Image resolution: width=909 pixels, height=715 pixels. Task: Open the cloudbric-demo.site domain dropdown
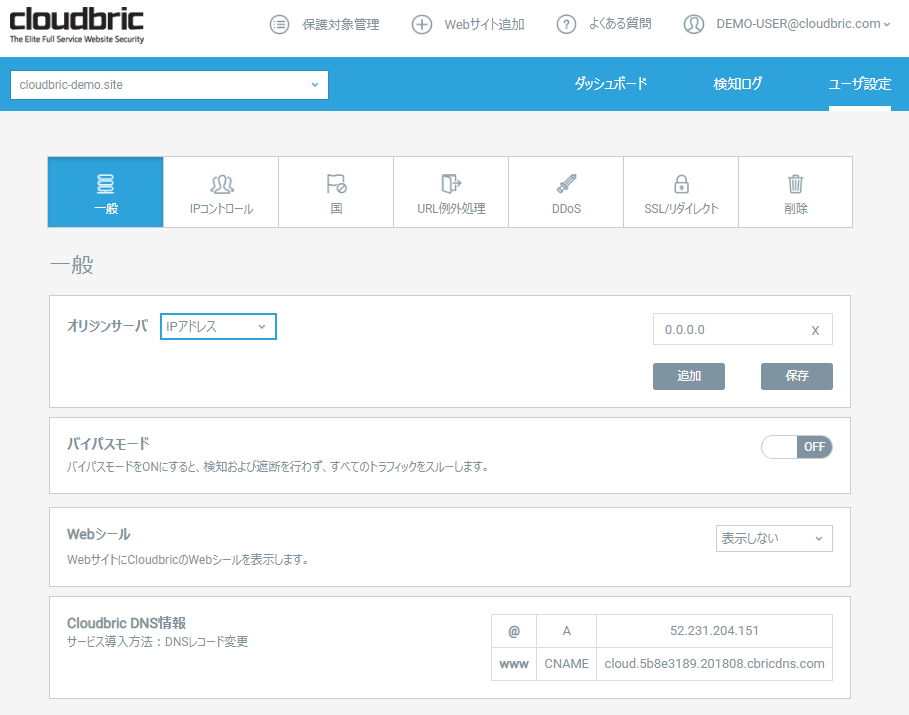pos(169,85)
